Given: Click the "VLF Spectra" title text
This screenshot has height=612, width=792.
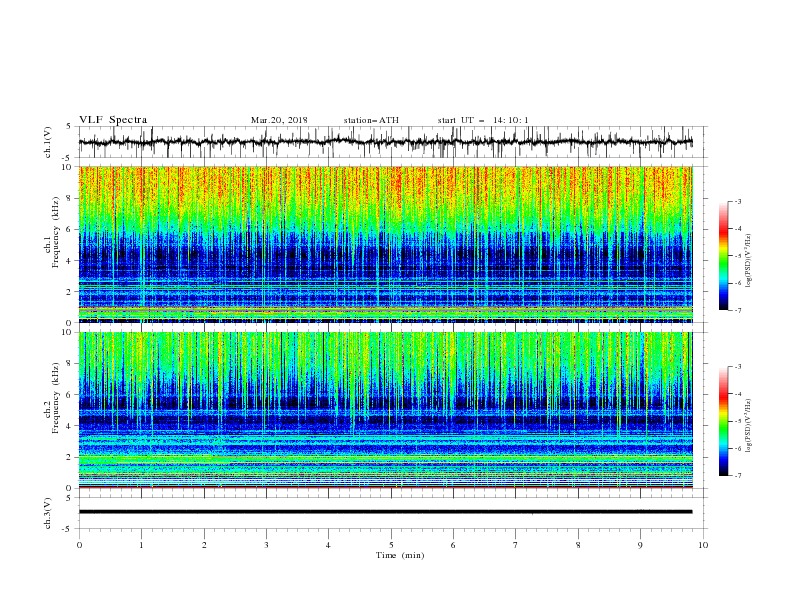Looking at the screenshot, I should coord(113,120).
